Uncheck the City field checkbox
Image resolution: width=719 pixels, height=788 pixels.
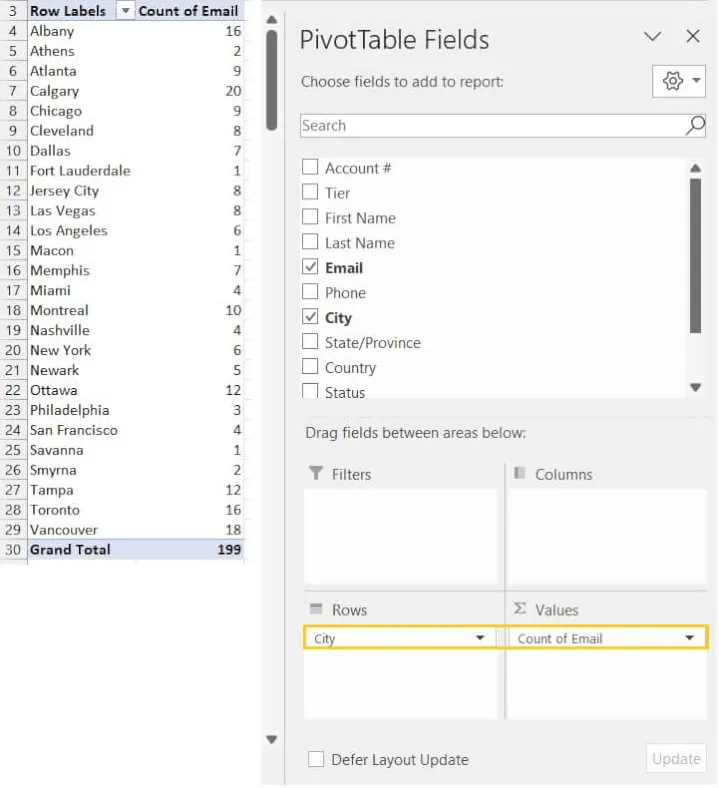310,318
